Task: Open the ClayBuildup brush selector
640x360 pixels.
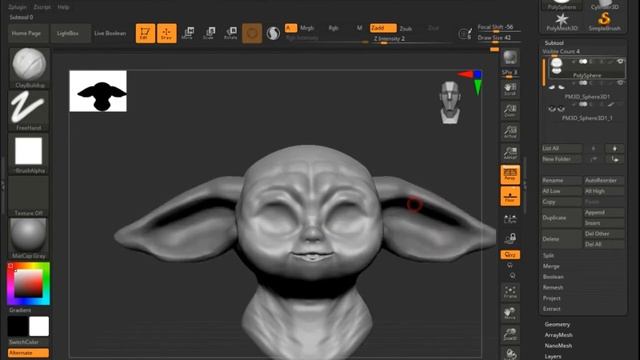Action: pyautogui.click(x=29, y=68)
